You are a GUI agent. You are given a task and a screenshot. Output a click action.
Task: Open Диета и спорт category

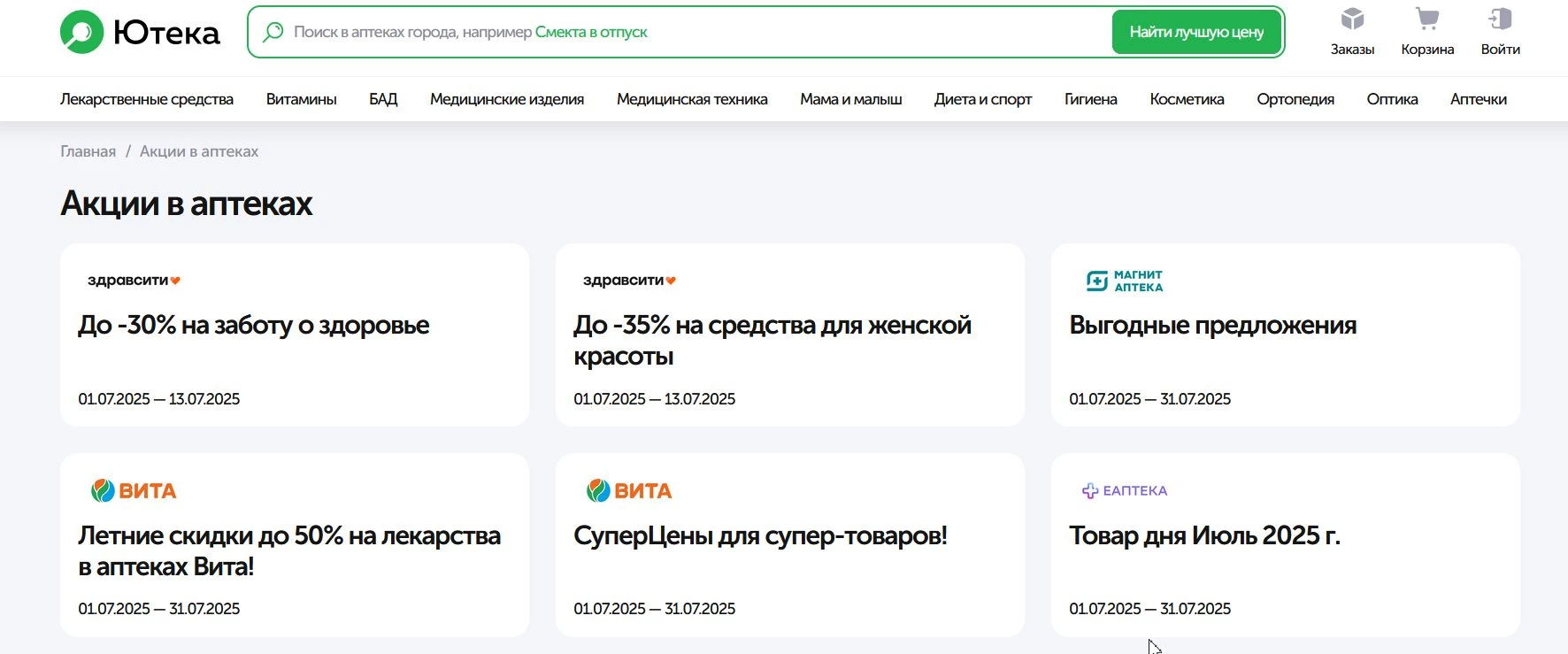pos(983,99)
